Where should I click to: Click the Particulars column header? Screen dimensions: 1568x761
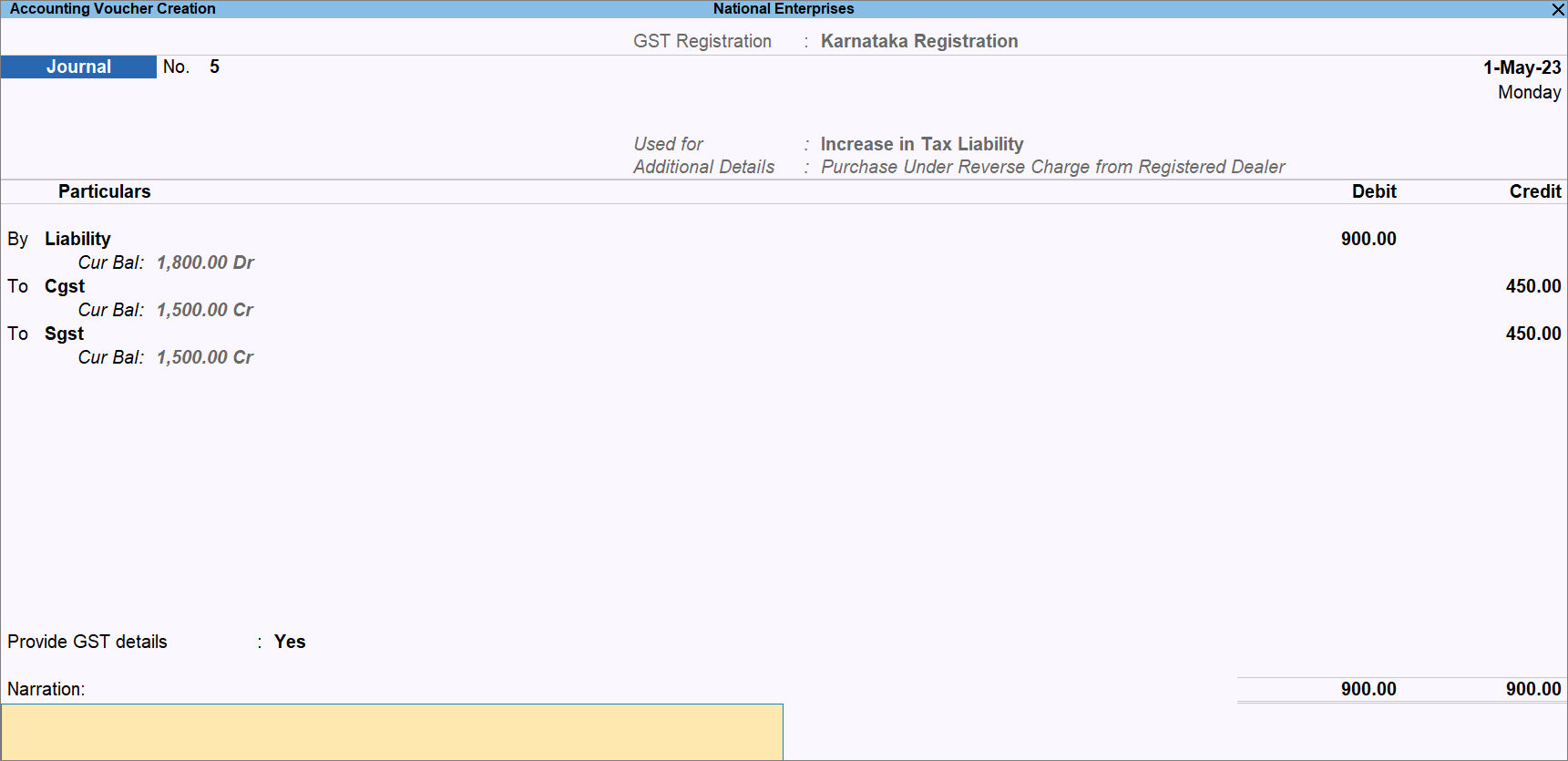pos(104,191)
